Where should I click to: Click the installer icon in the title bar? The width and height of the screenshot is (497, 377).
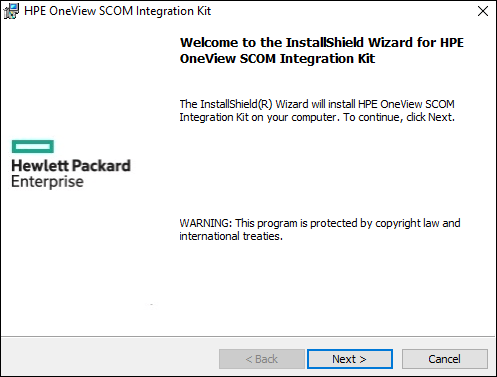[x=11, y=11]
